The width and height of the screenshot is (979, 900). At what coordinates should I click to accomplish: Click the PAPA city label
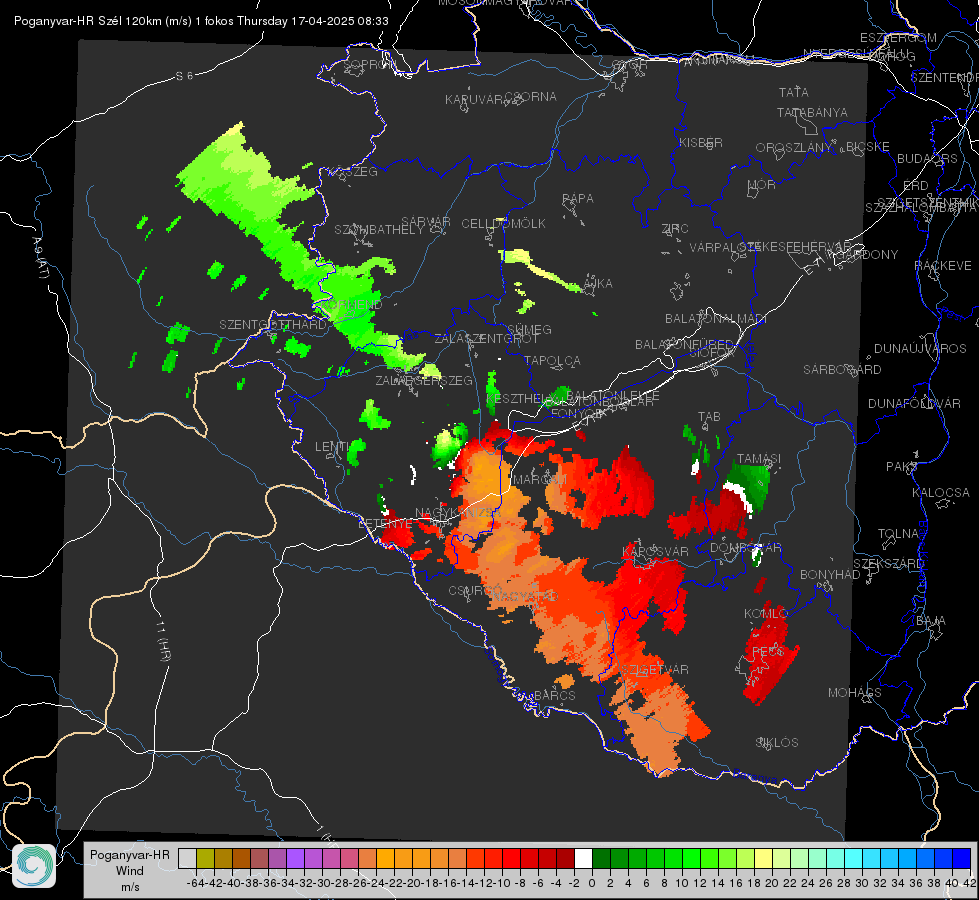[x=578, y=199]
